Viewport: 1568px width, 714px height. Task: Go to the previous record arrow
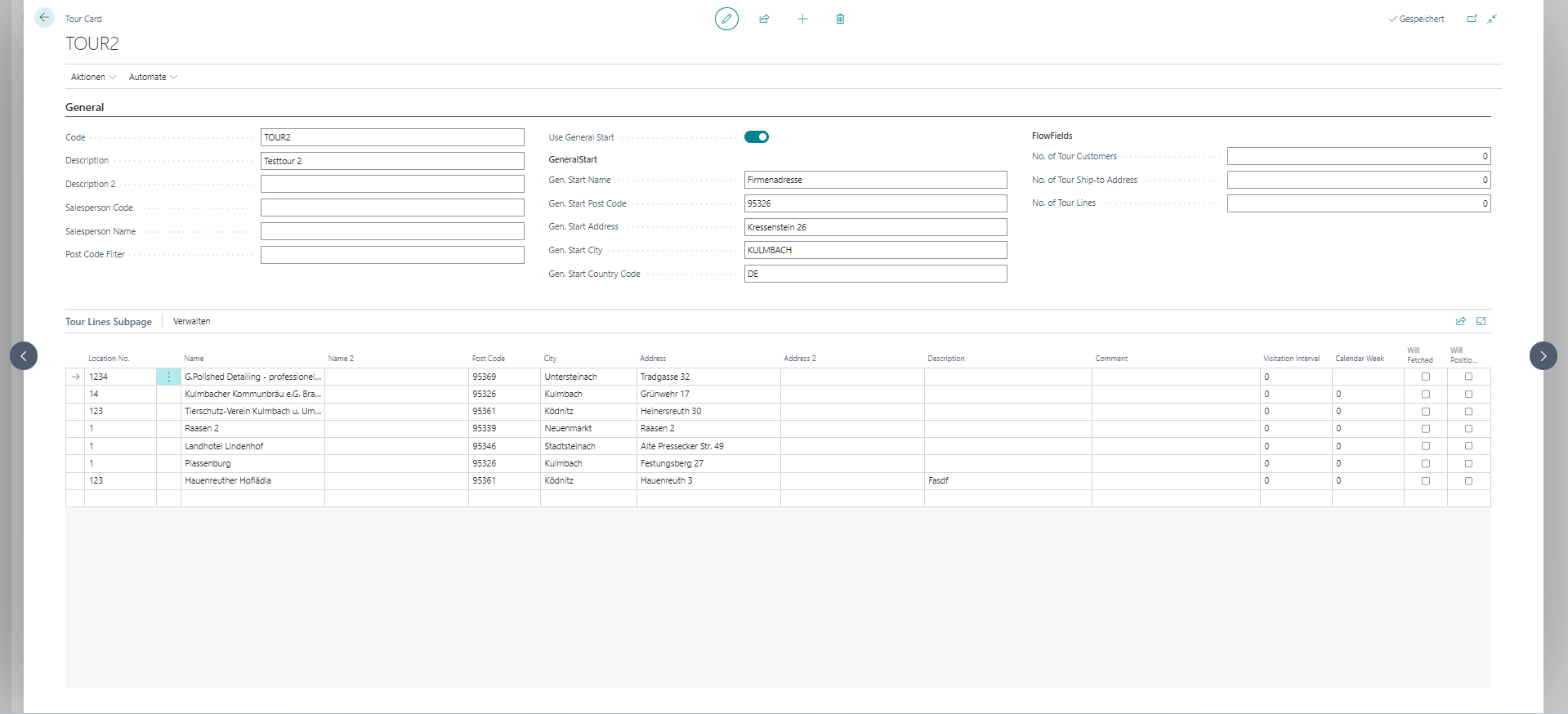click(x=24, y=355)
